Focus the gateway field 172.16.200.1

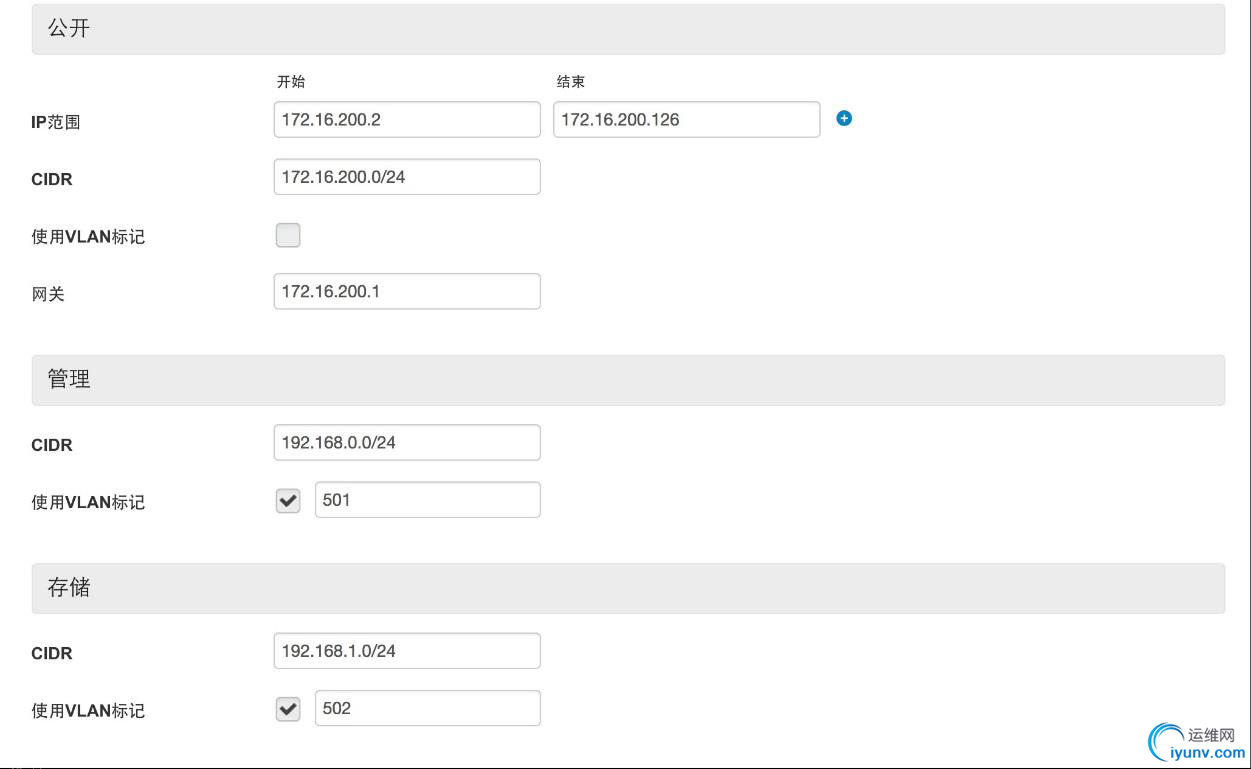tap(407, 292)
